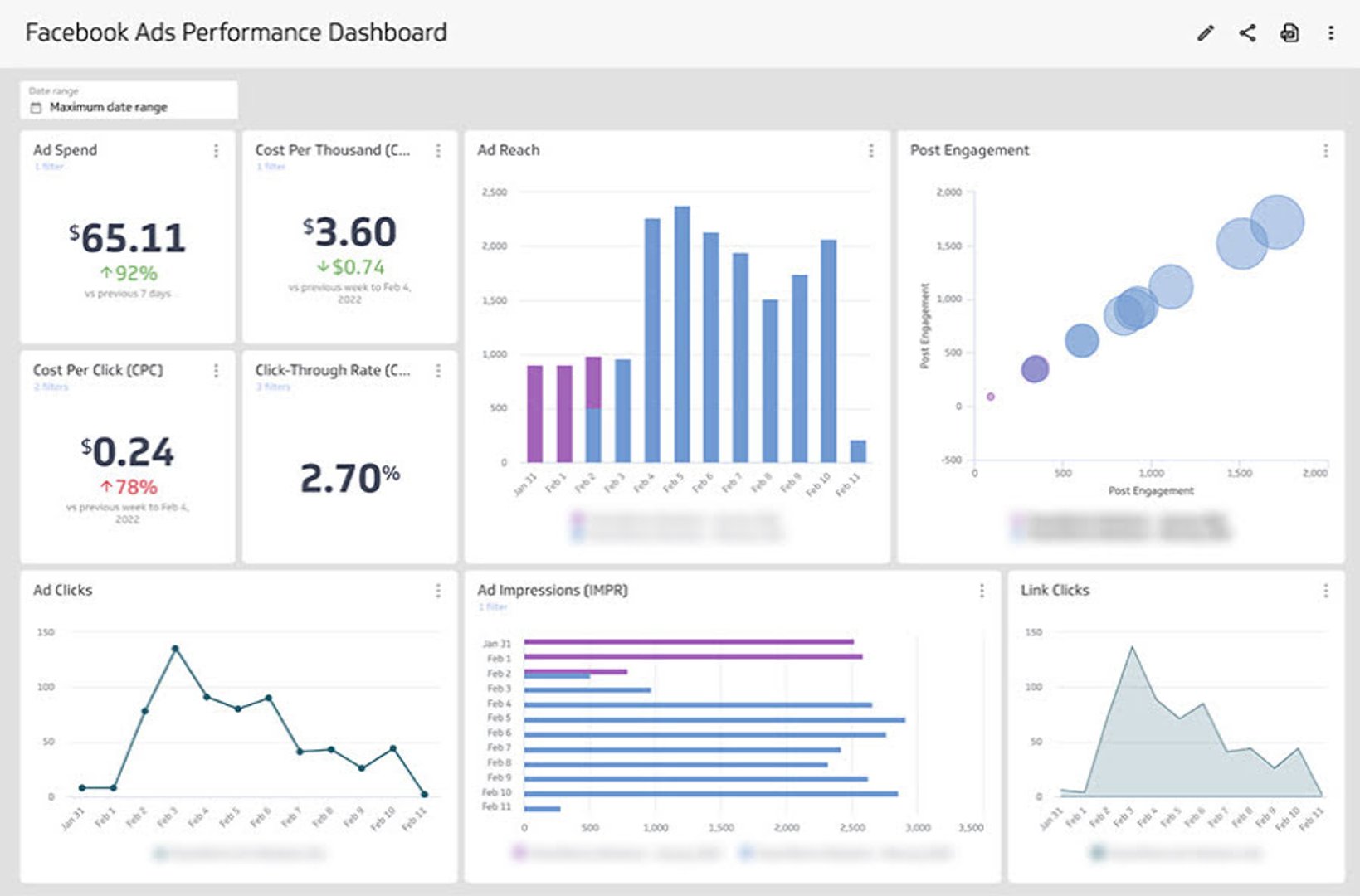Expand the Maximum date range selector
The width and height of the screenshot is (1360, 896).
[129, 100]
